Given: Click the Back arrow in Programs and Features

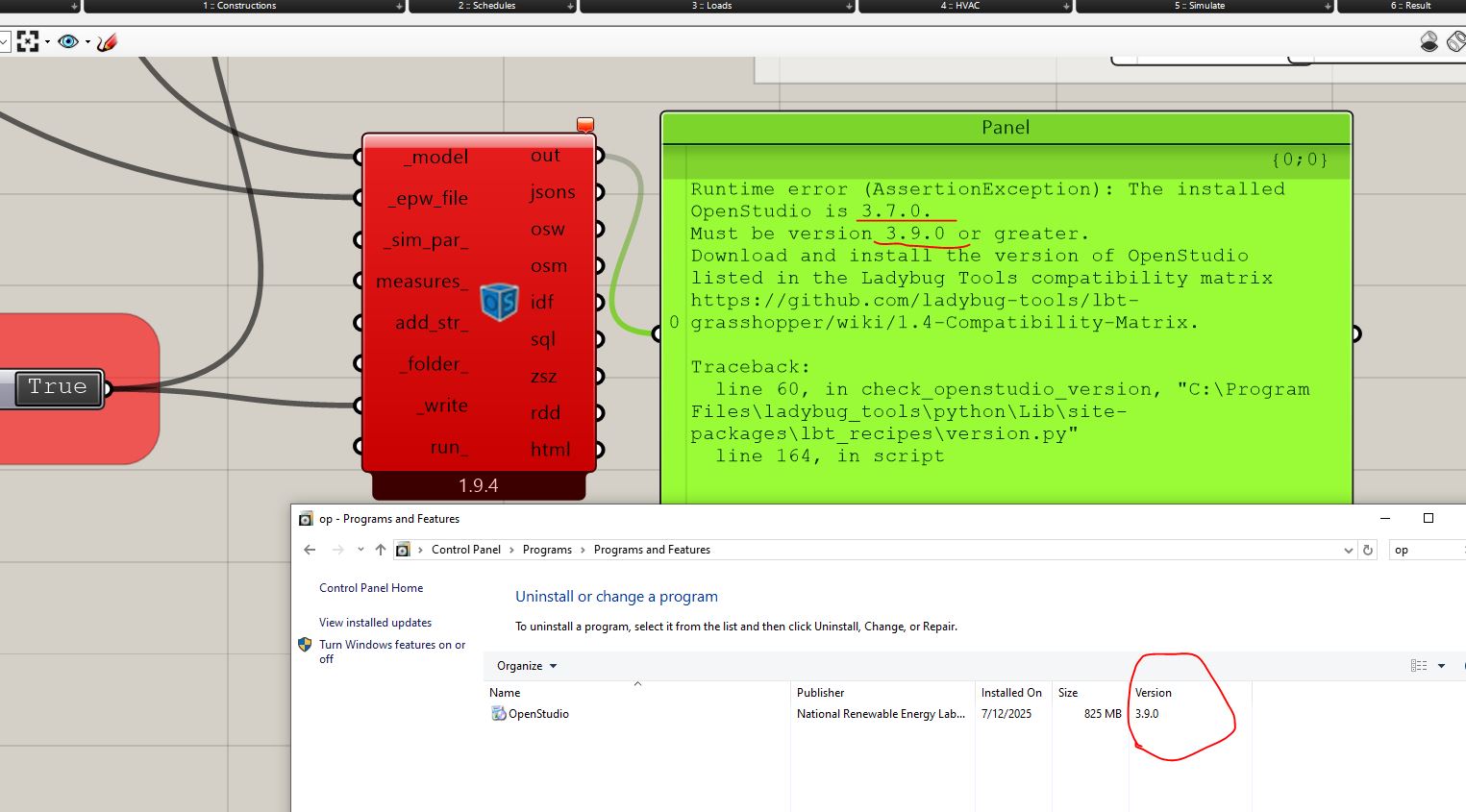Looking at the screenshot, I should click(310, 550).
